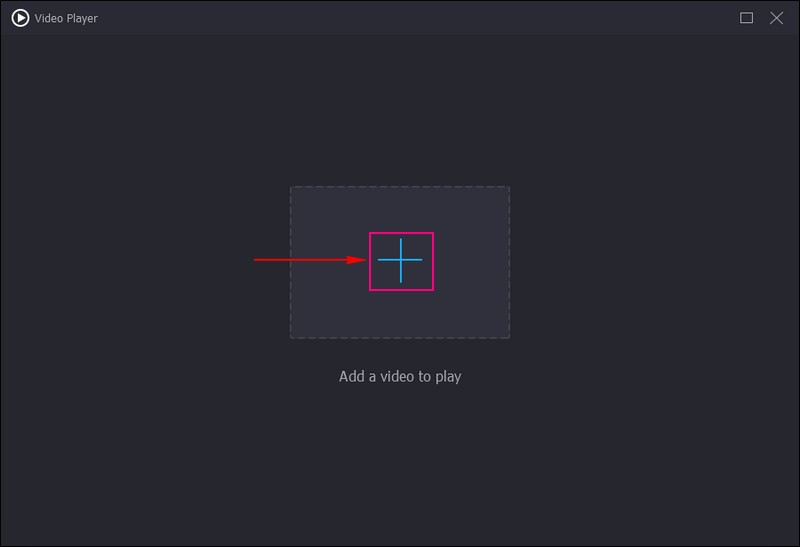The height and width of the screenshot is (547, 800).
Task: Click the dark empty area above the upload box
Action: [x=400, y=110]
